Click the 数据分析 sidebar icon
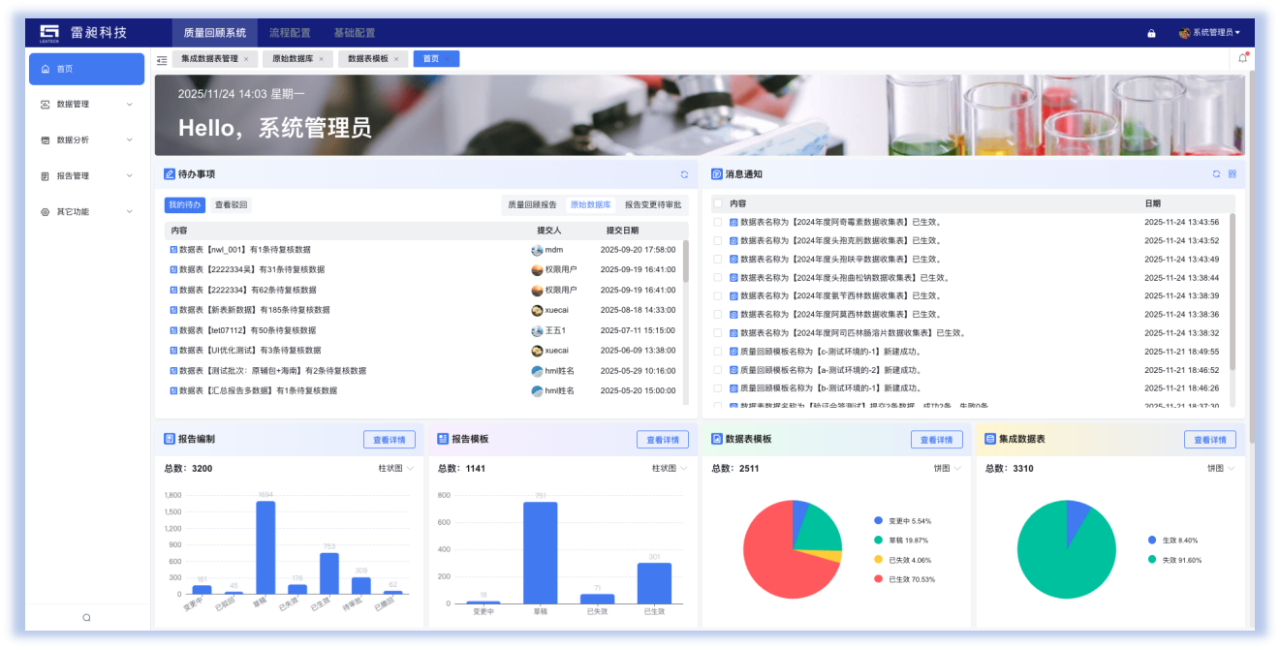 click(x=45, y=140)
